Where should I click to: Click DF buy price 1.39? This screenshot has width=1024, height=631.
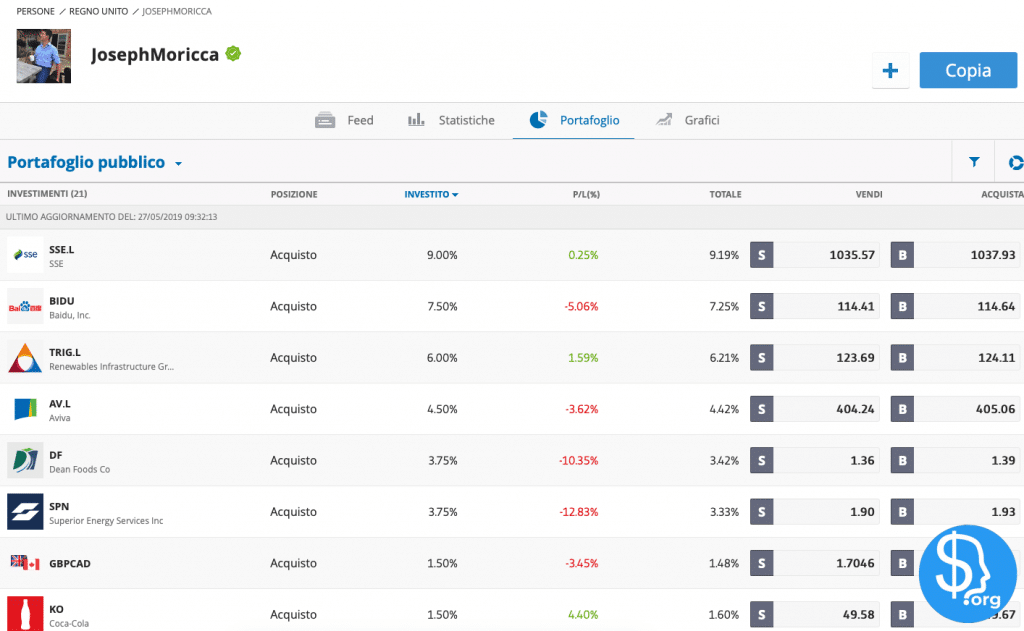1004,461
